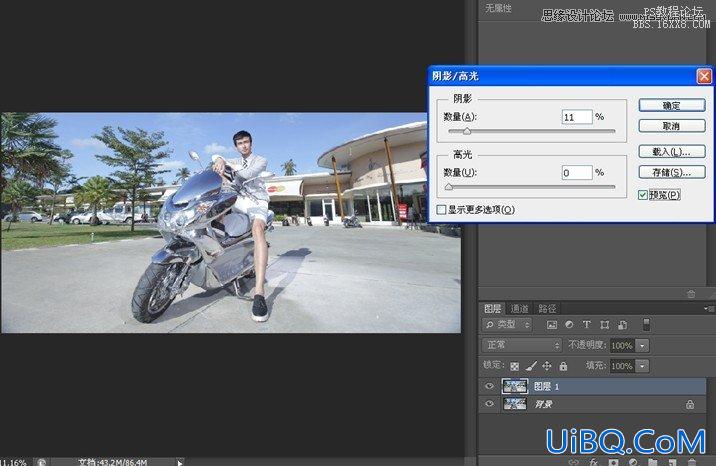Click the 高光 amount slider handle
716x466 pixels.
(449, 187)
